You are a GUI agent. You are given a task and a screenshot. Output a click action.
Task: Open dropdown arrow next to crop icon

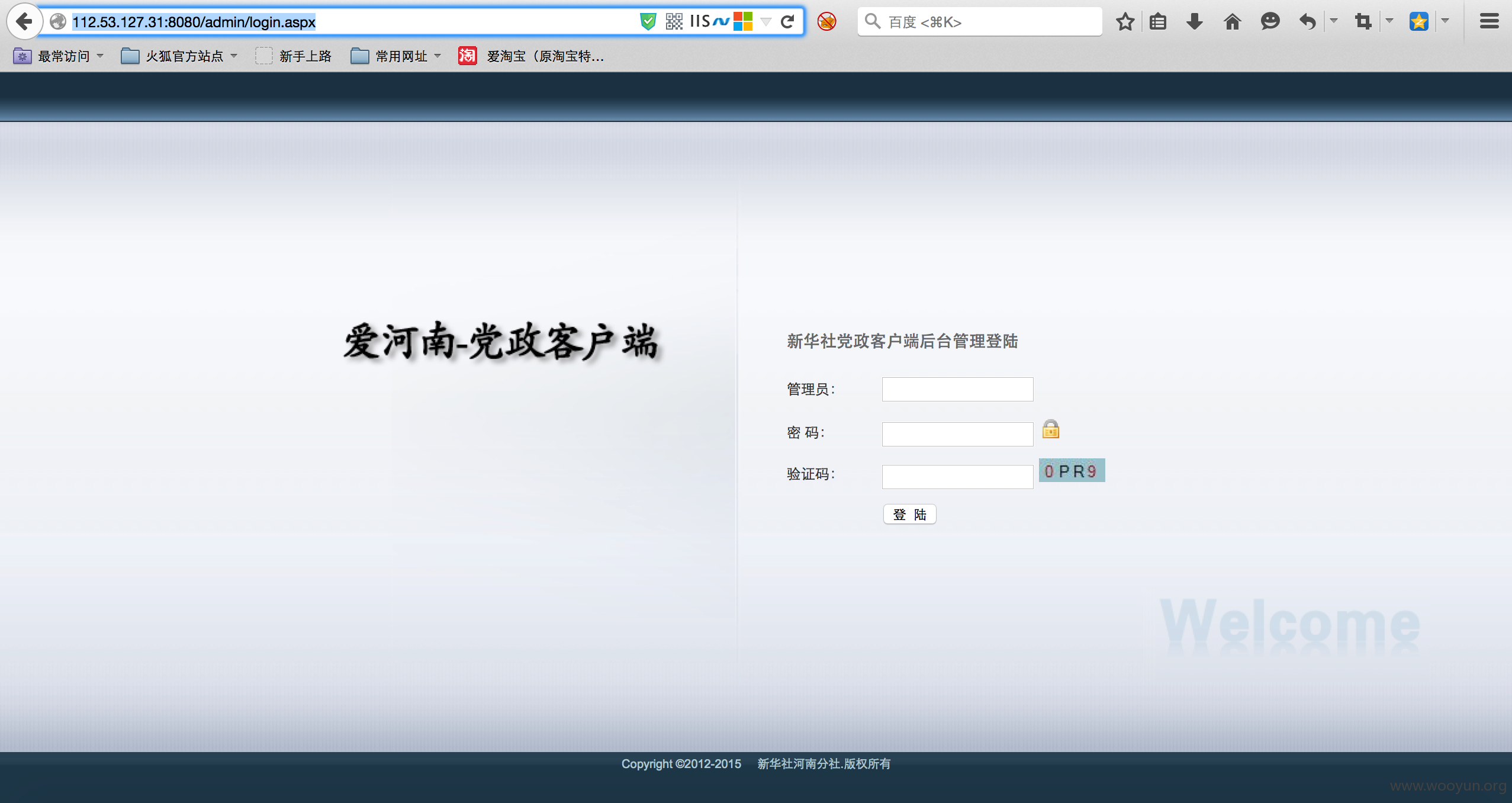pos(1389,21)
